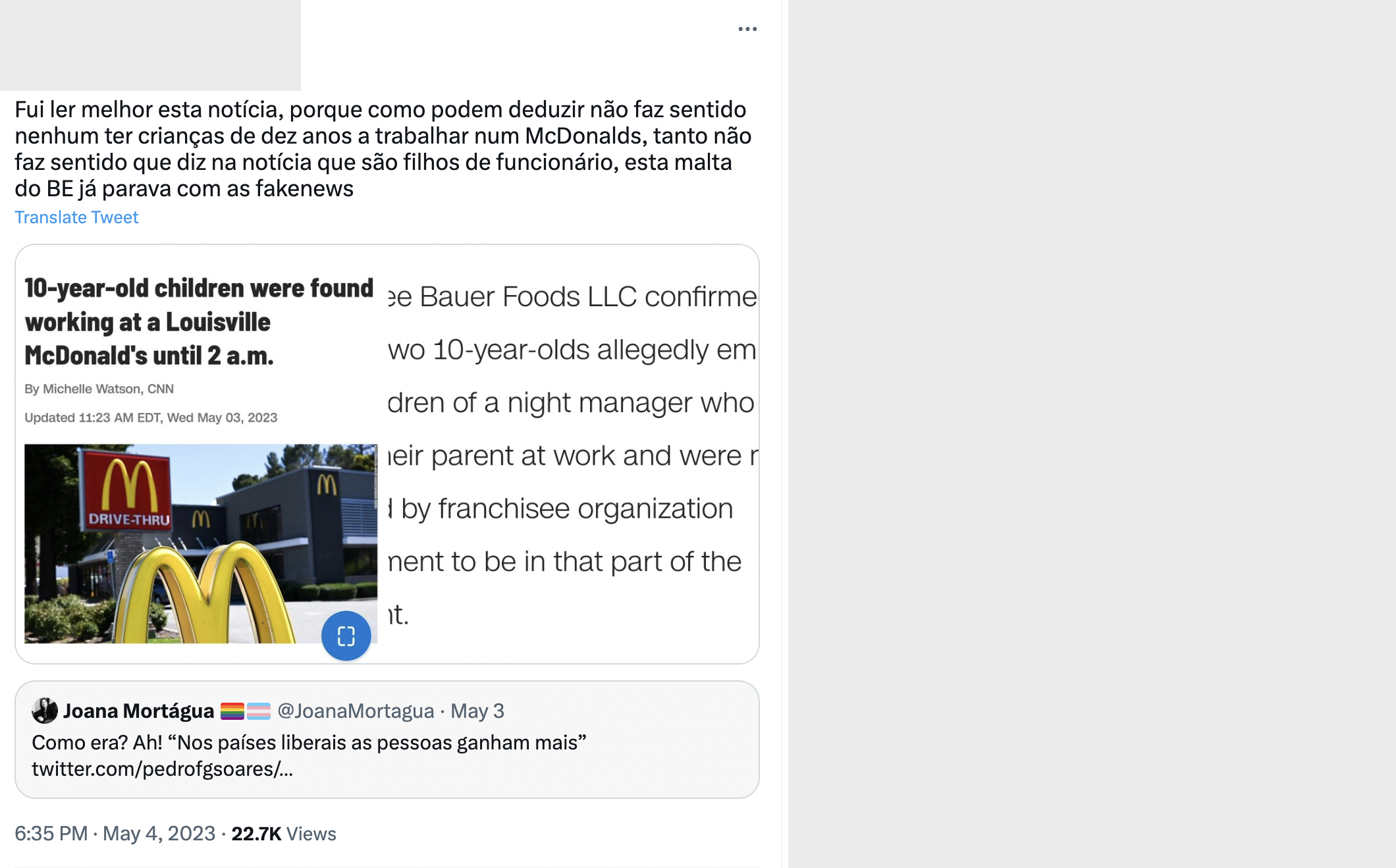
Task: Click the Portuguese tweet body text
Action: pyautogui.click(x=383, y=149)
